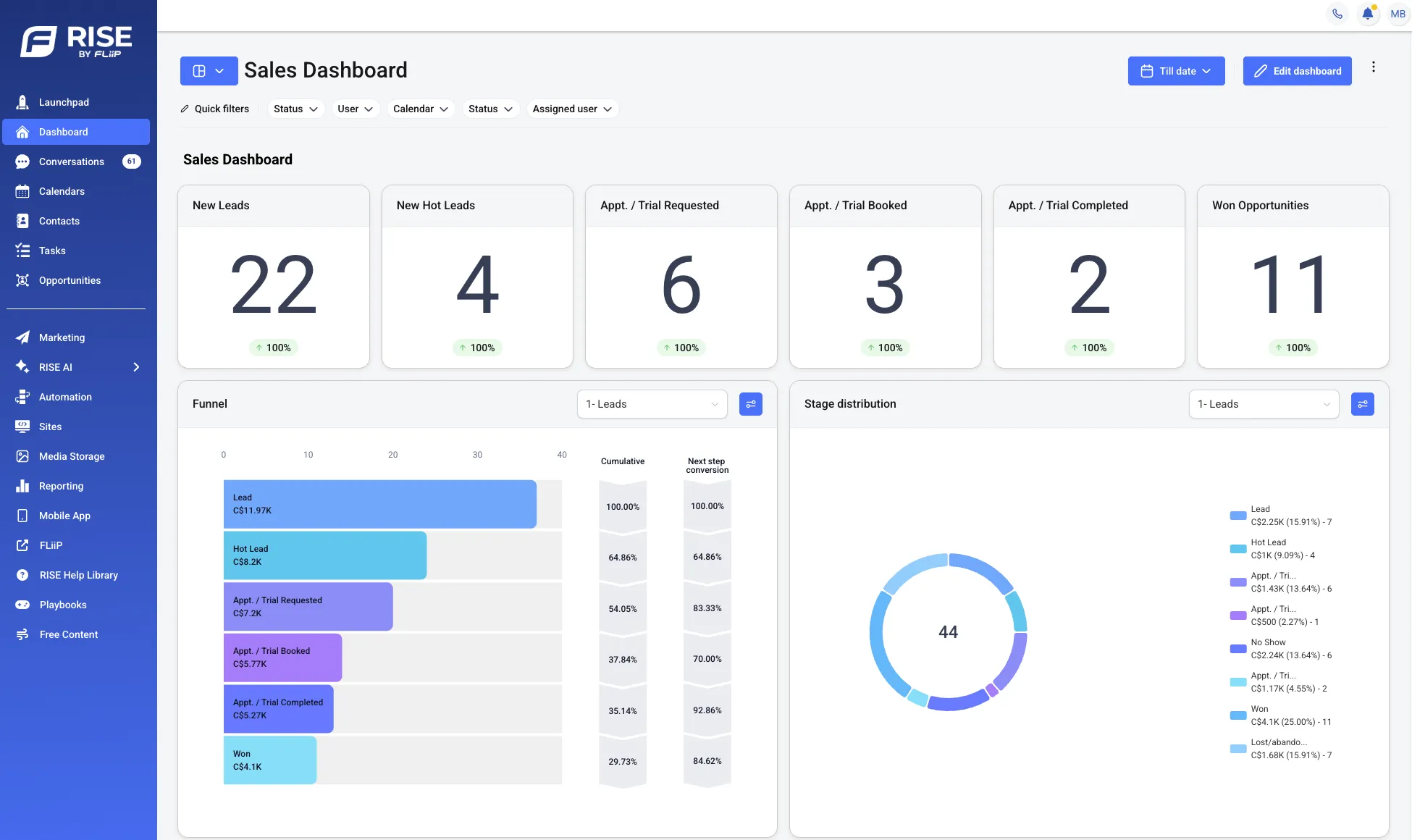Click the donut chart center total 44
This screenshot has width=1412, height=840.
point(948,632)
